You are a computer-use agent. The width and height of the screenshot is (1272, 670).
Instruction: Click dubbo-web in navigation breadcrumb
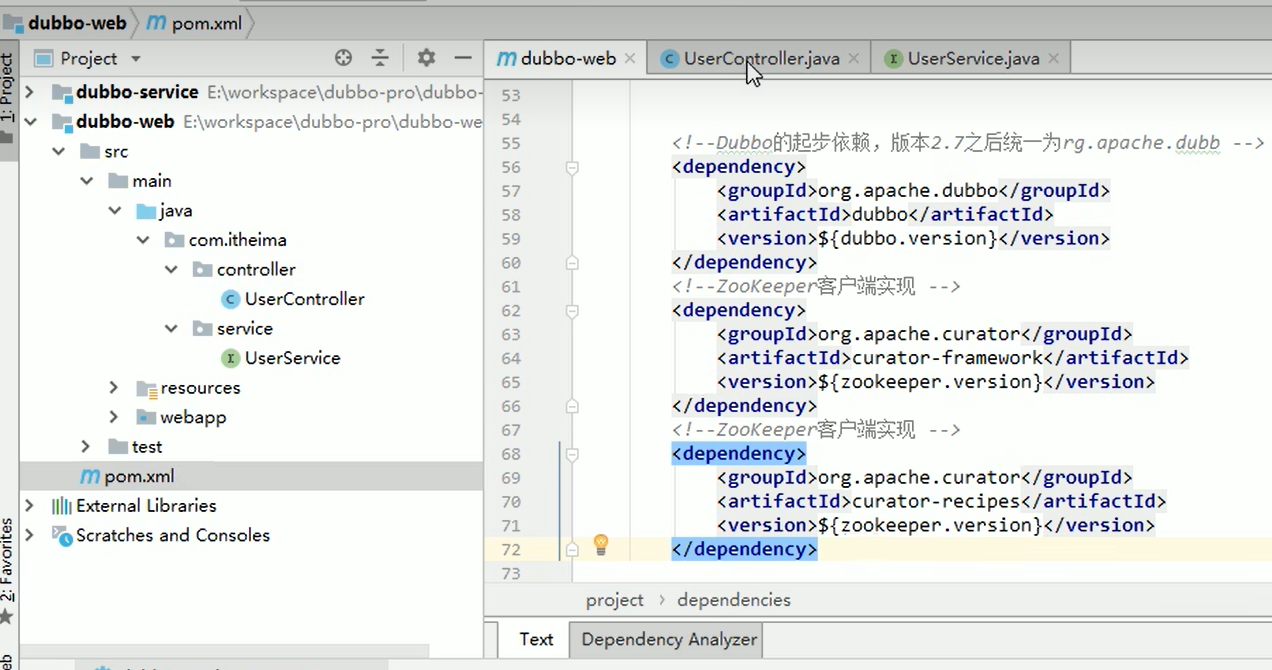77,23
